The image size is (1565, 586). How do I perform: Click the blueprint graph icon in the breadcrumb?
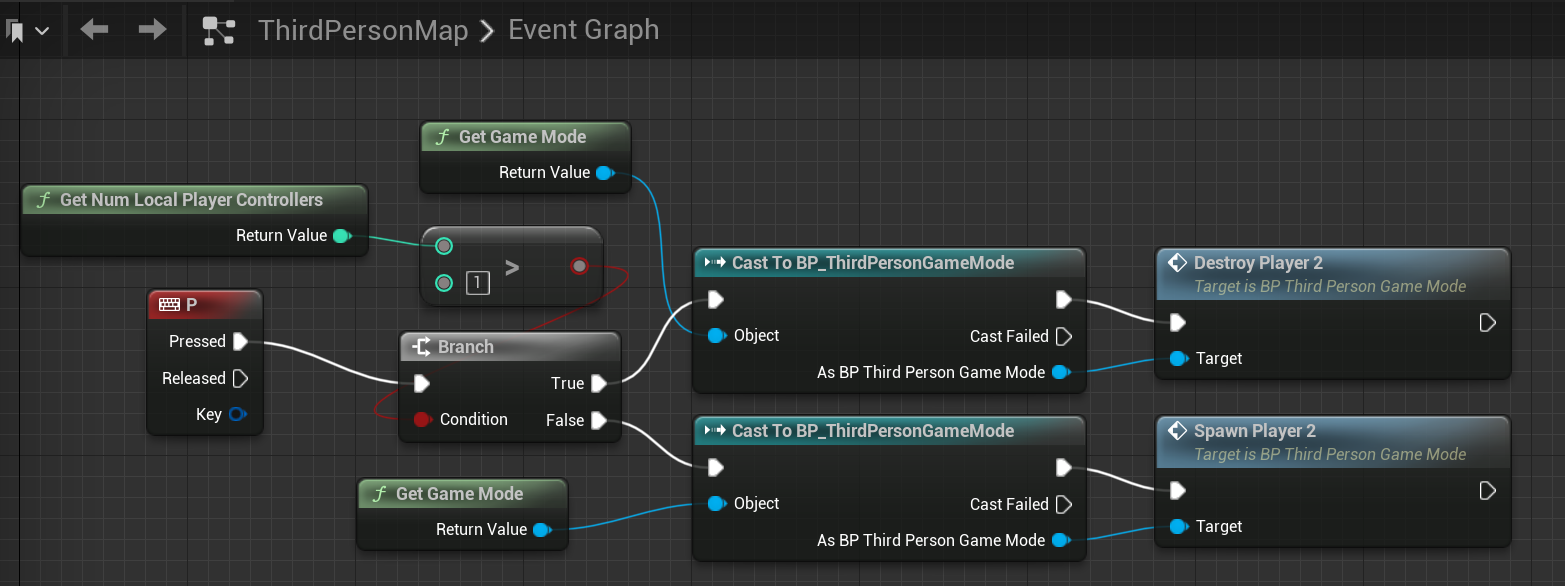click(218, 31)
